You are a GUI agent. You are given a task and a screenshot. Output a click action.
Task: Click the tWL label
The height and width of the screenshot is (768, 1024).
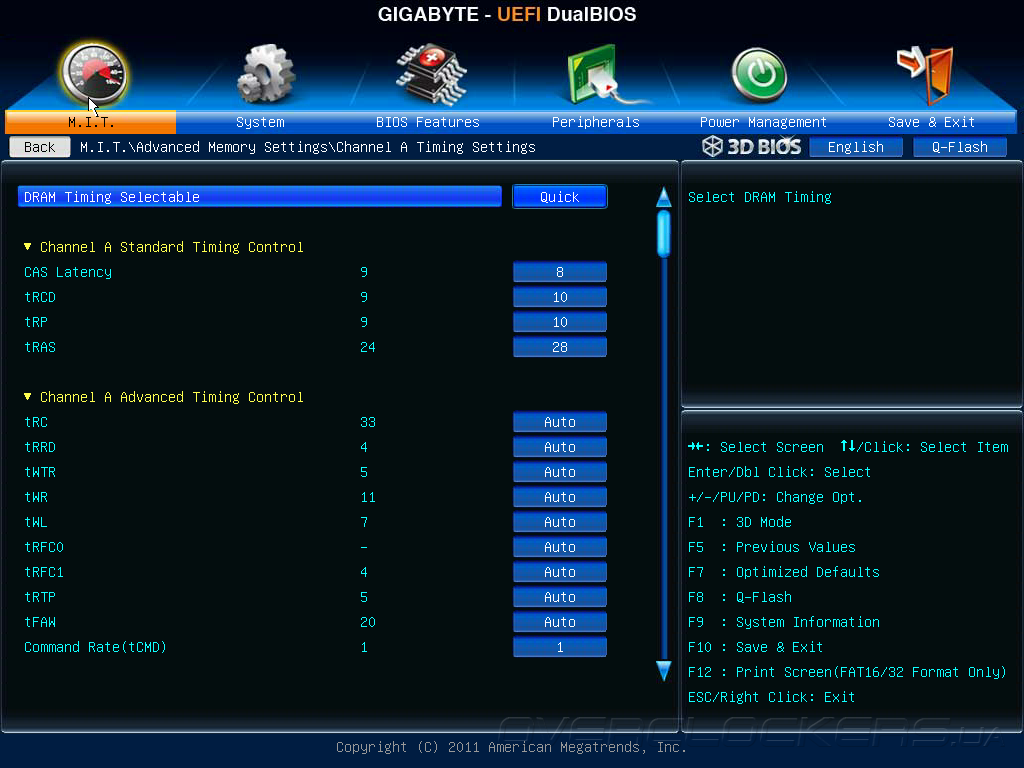(x=36, y=522)
